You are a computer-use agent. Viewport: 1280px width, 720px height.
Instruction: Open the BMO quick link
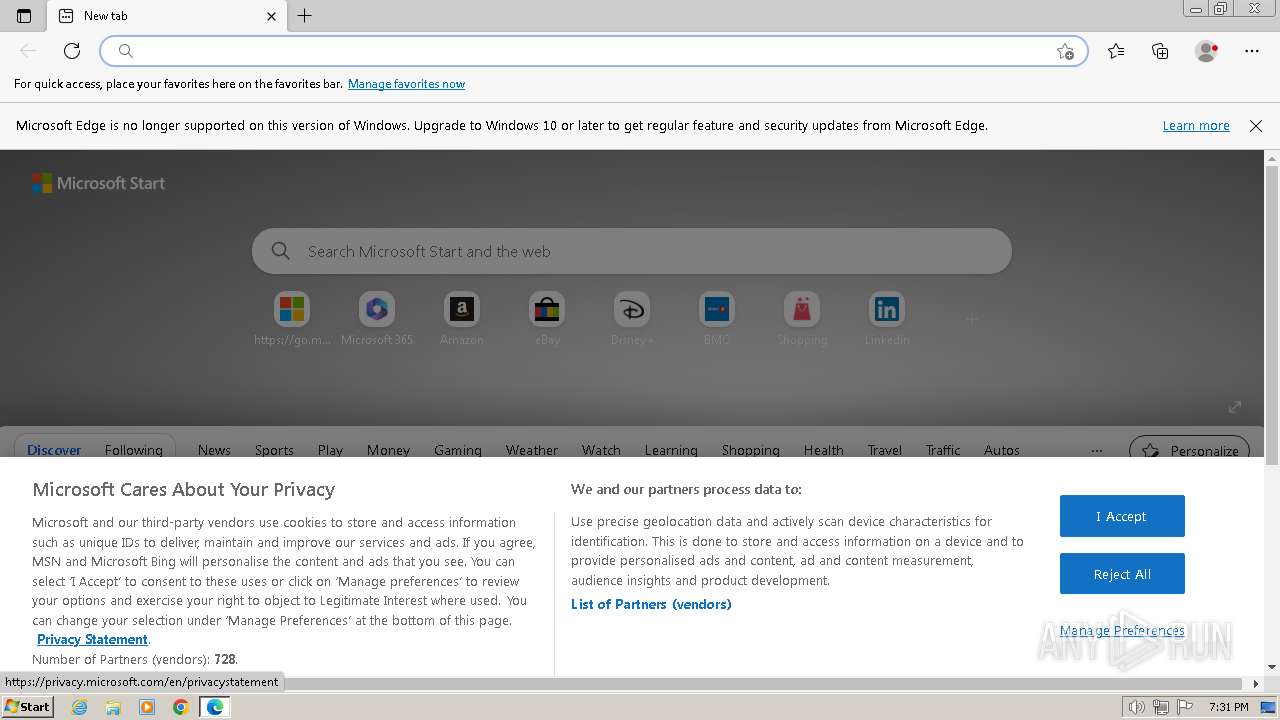(x=717, y=319)
